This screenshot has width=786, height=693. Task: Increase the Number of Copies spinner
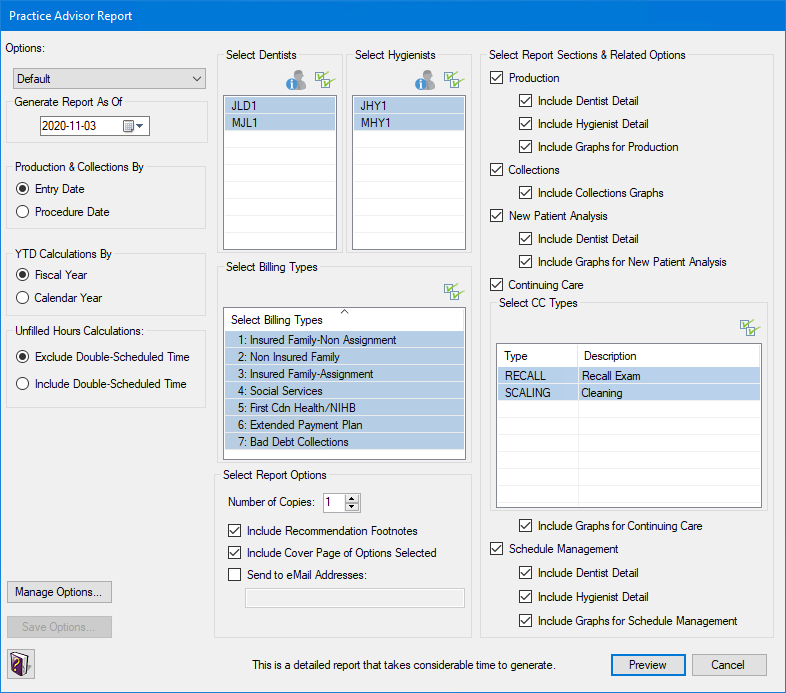click(352, 498)
